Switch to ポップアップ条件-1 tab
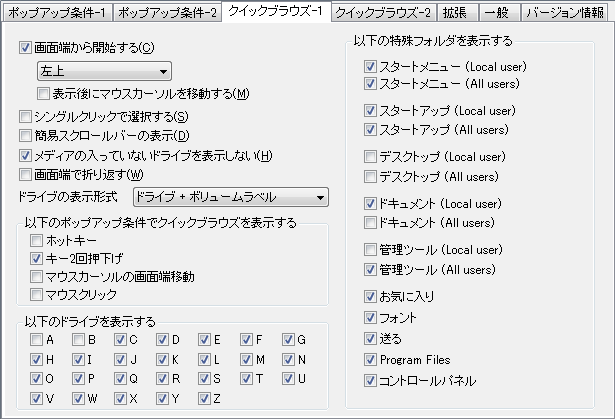 pyautogui.click(x=57, y=13)
